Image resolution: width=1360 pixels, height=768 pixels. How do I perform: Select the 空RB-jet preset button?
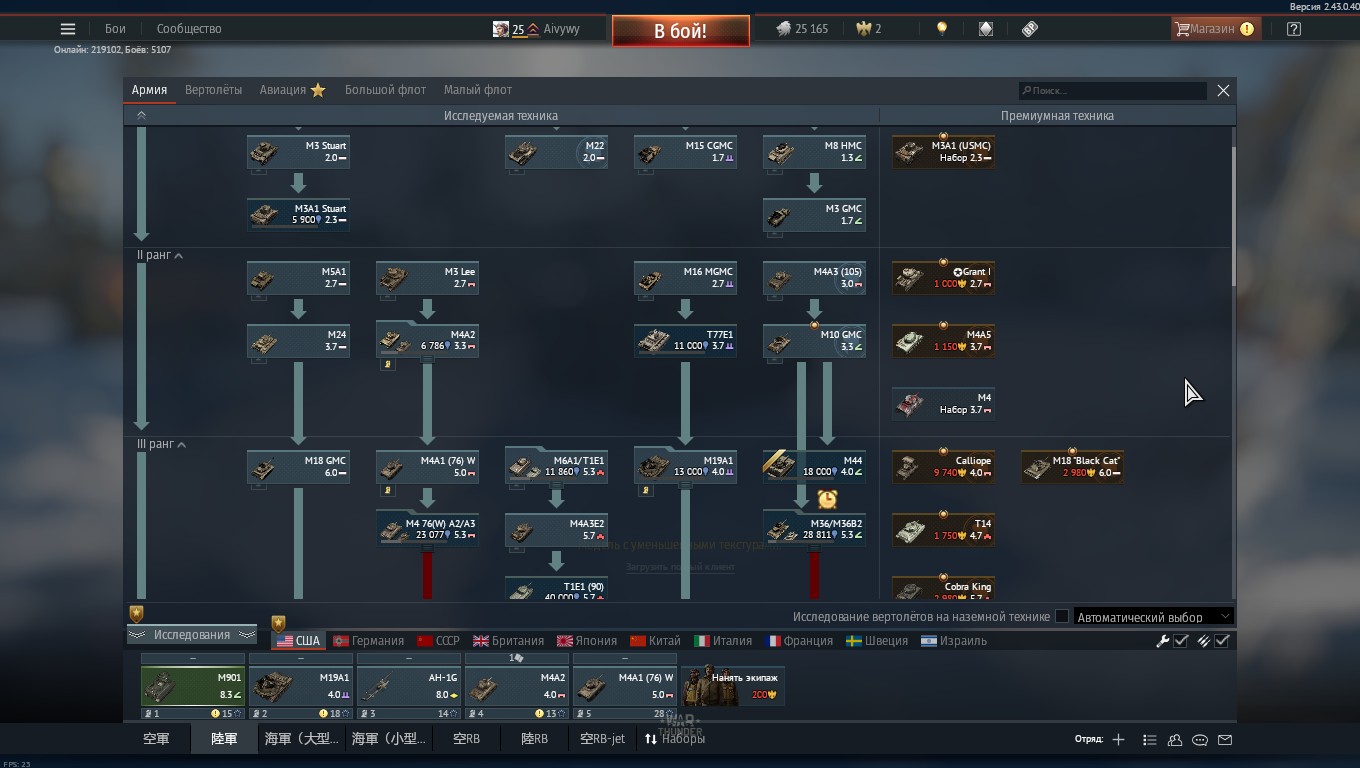[603, 739]
